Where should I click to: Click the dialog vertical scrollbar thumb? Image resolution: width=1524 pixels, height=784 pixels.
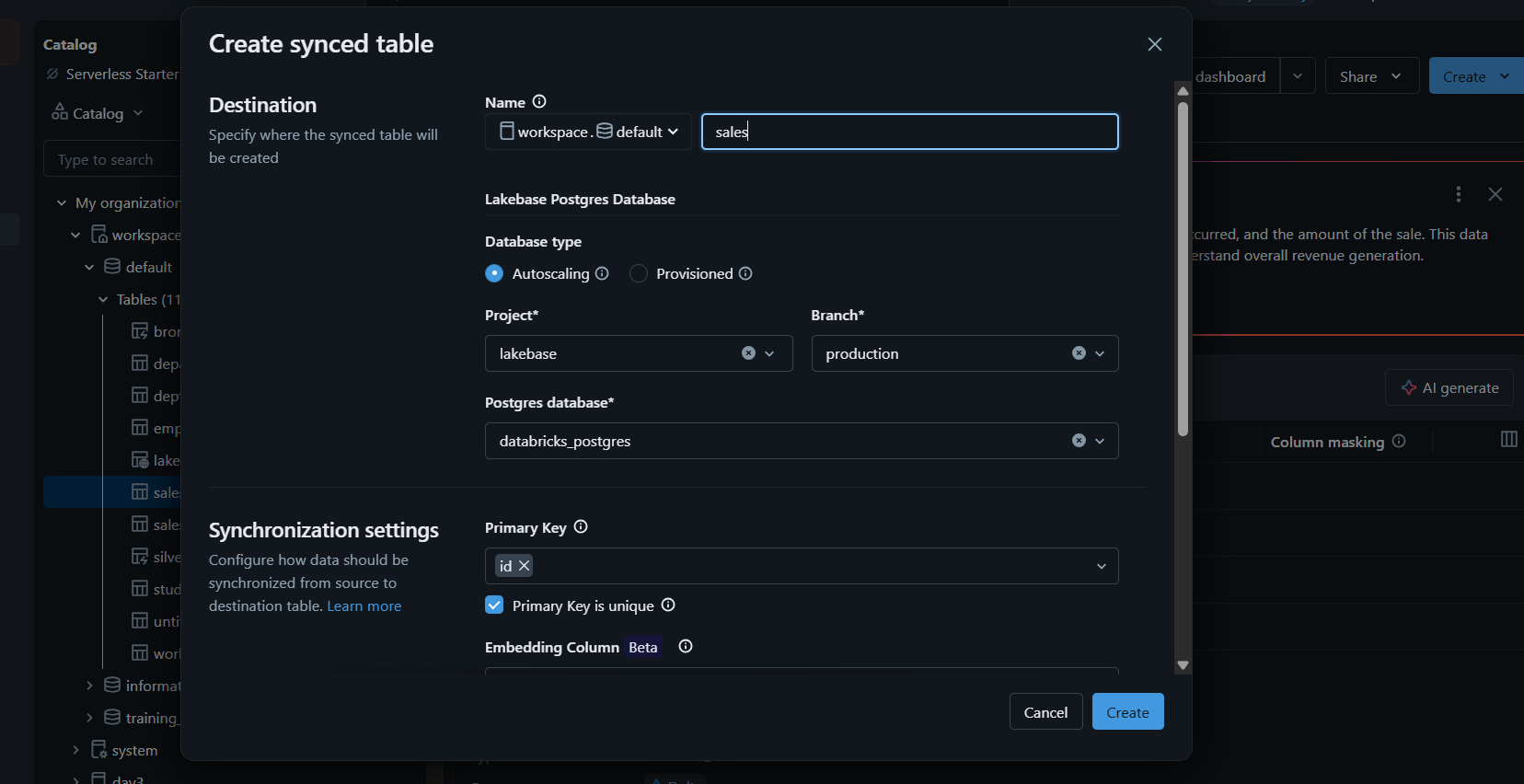(1183, 269)
